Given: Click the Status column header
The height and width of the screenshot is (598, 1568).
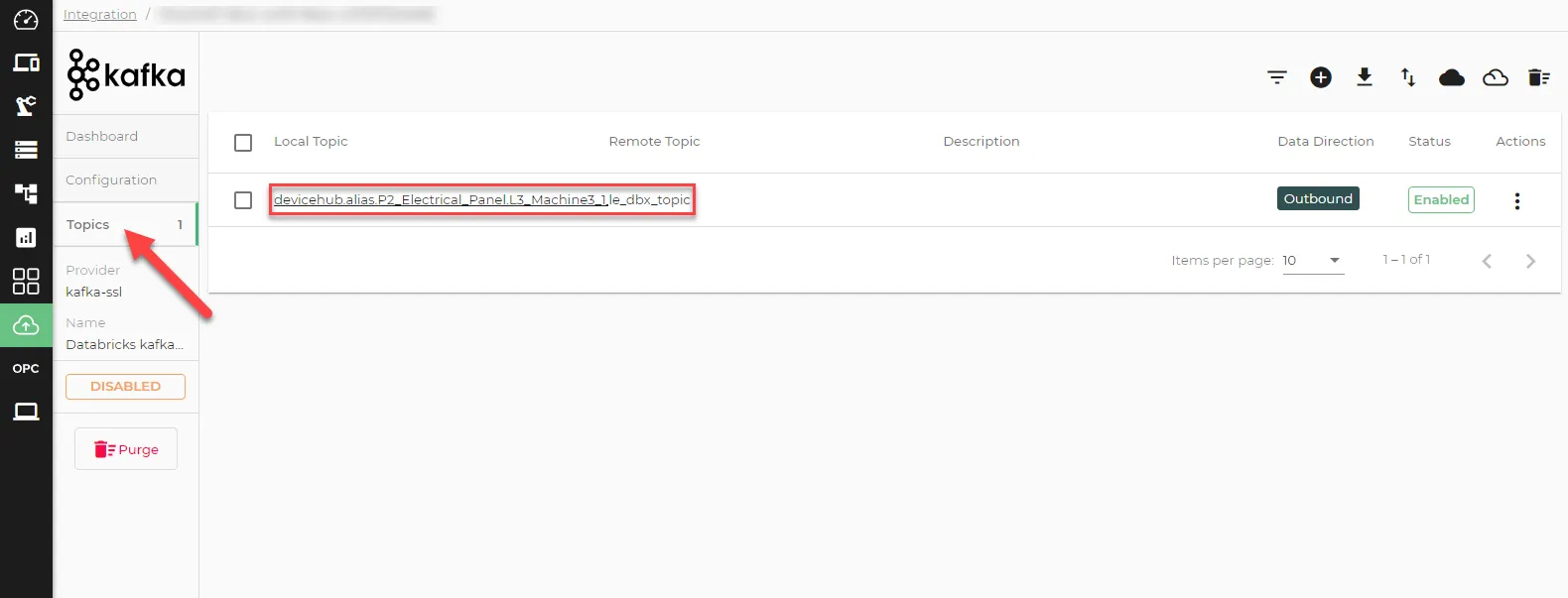Looking at the screenshot, I should (1429, 142).
